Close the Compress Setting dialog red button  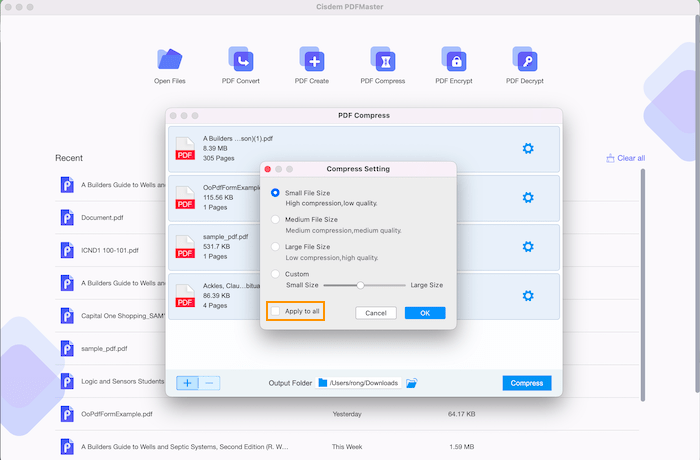pyautogui.click(x=268, y=169)
